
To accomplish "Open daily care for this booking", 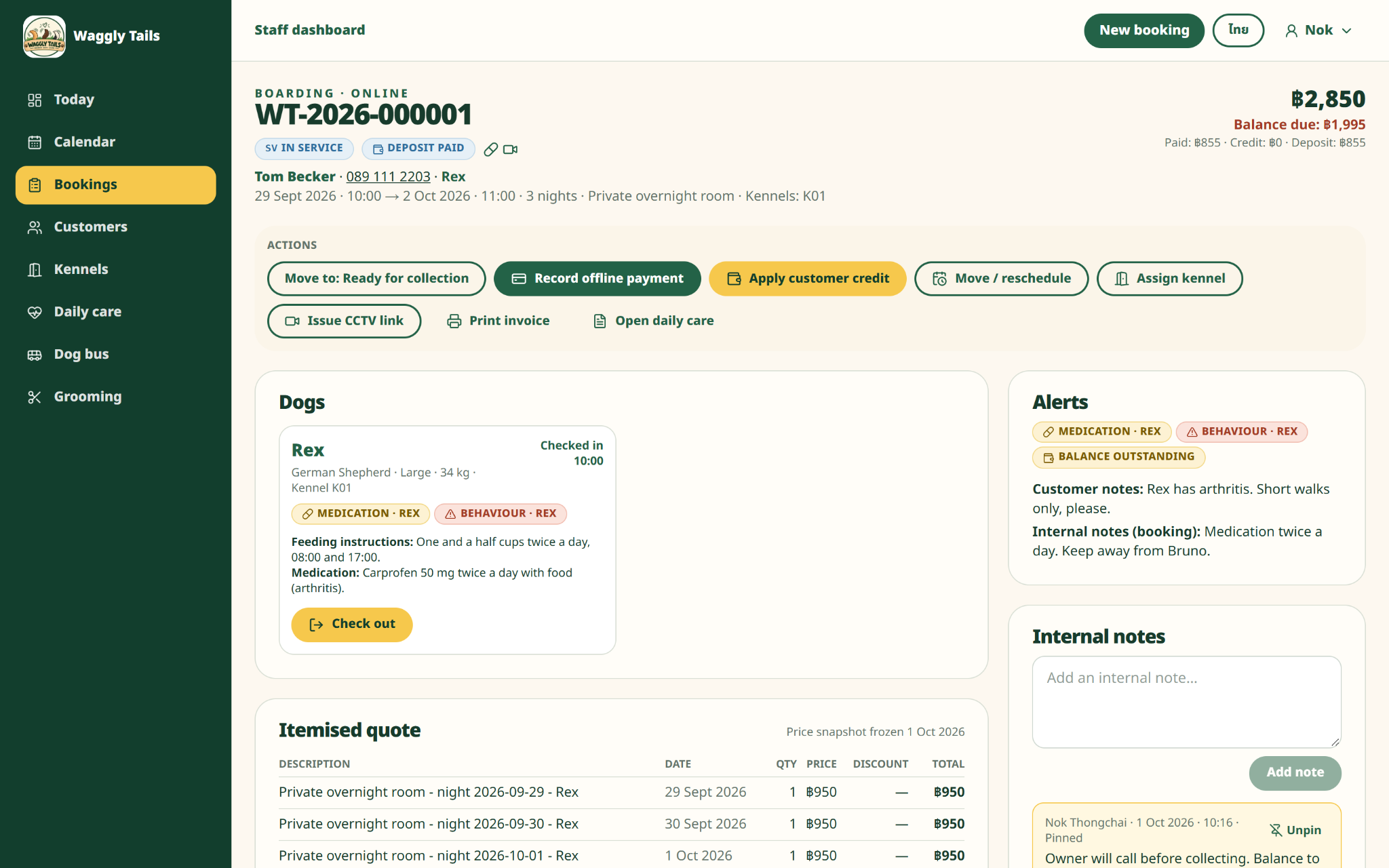I will [x=654, y=321].
